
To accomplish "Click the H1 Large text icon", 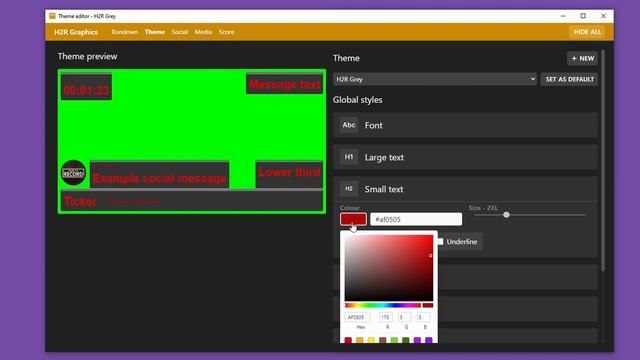I will 349,157.
